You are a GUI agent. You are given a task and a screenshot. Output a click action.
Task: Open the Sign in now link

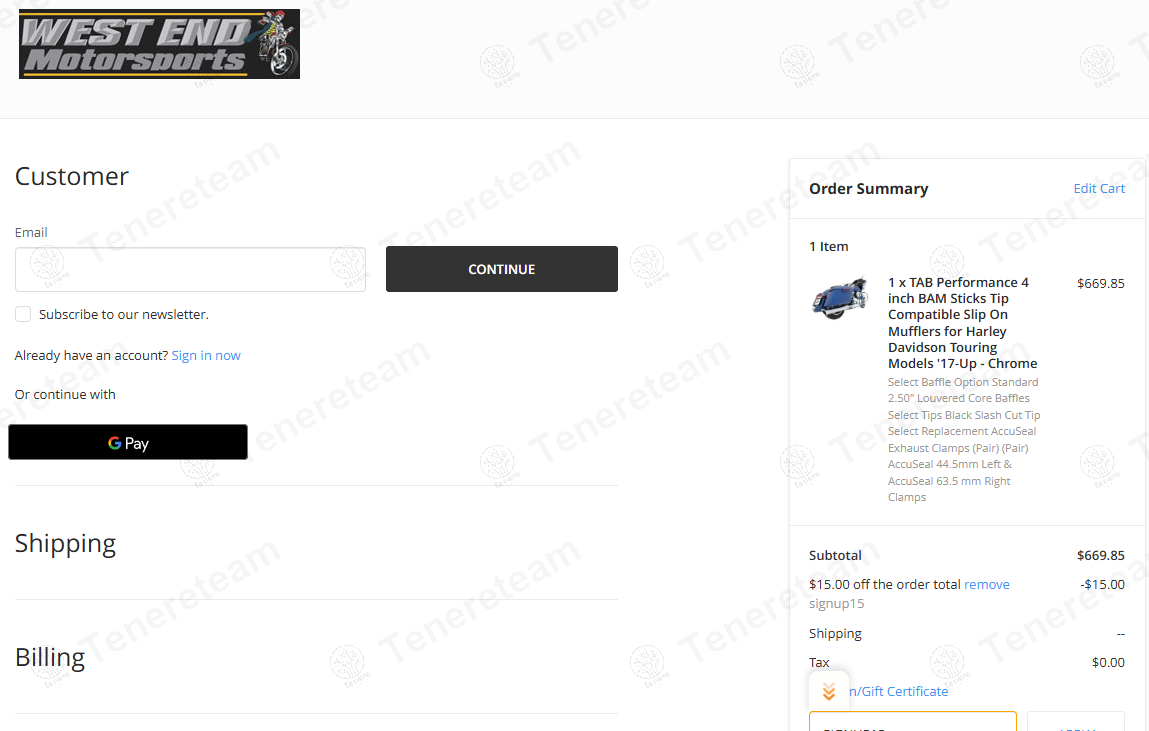206,355
